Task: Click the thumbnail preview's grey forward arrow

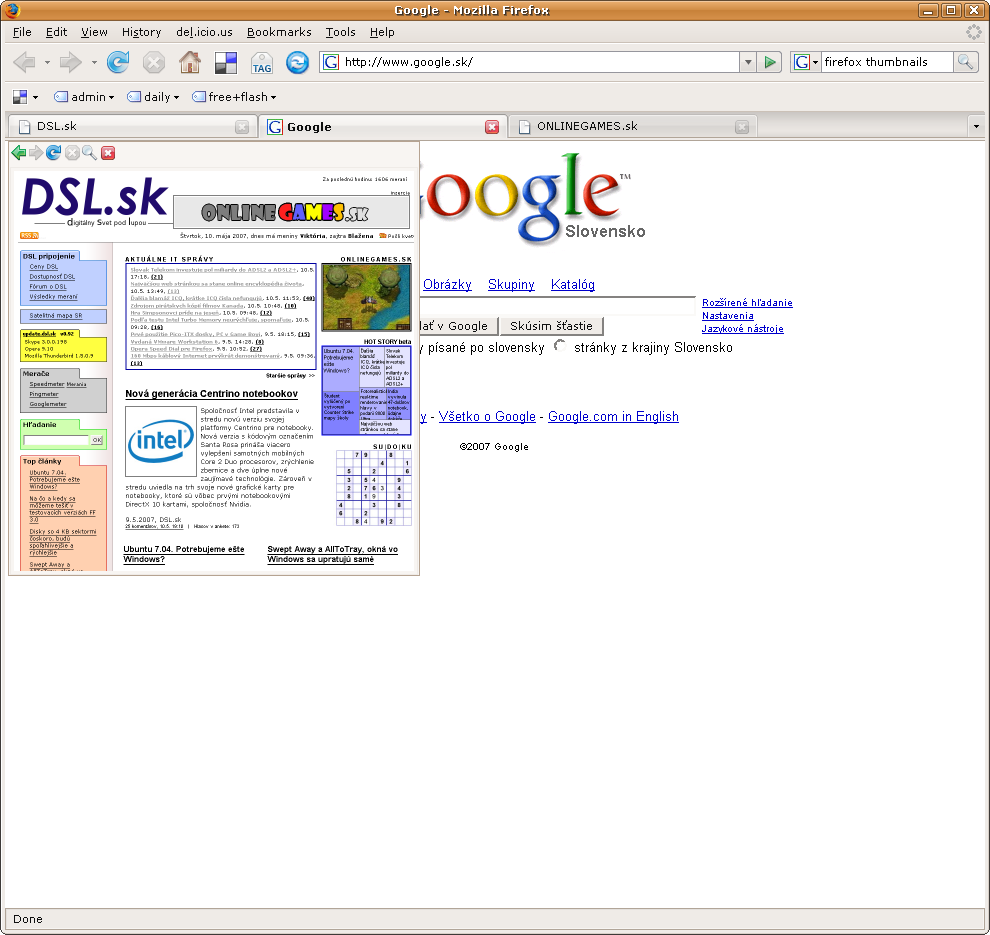Action: [36, 153]
